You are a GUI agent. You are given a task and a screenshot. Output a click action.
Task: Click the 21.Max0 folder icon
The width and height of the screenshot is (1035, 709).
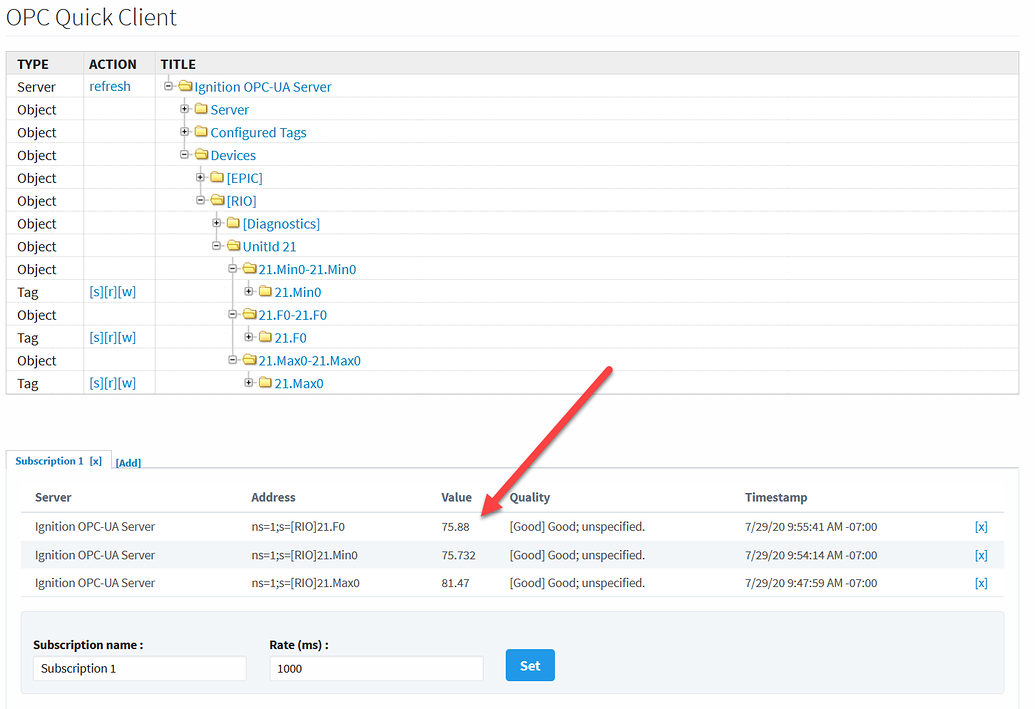266,383
